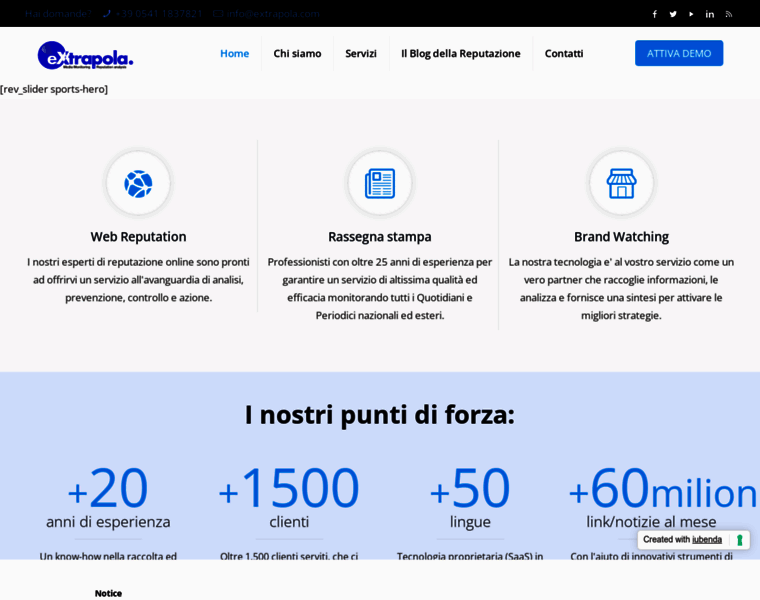The image size is (760, 600).
Task: Click the iubenda green keyhole icon
Action: tap(740, 540)
